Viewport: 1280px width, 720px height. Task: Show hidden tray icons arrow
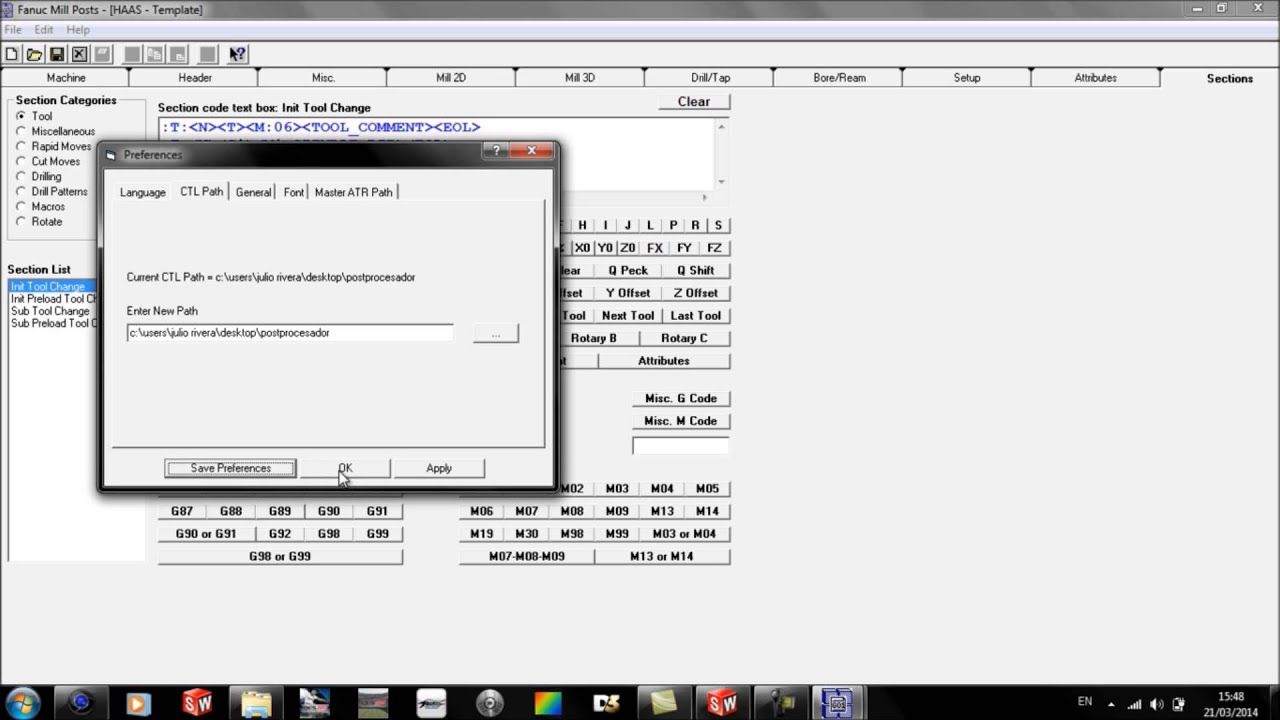pyautogui.click(x=1111, y=703)
